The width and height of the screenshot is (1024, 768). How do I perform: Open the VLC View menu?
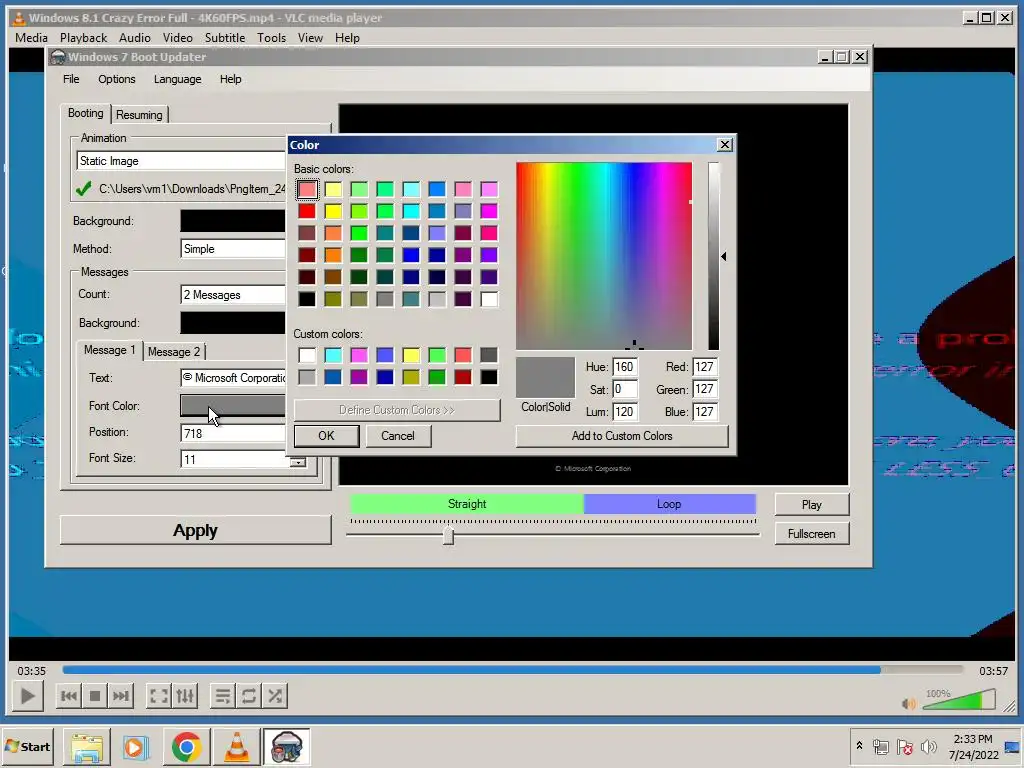[310, 38]
